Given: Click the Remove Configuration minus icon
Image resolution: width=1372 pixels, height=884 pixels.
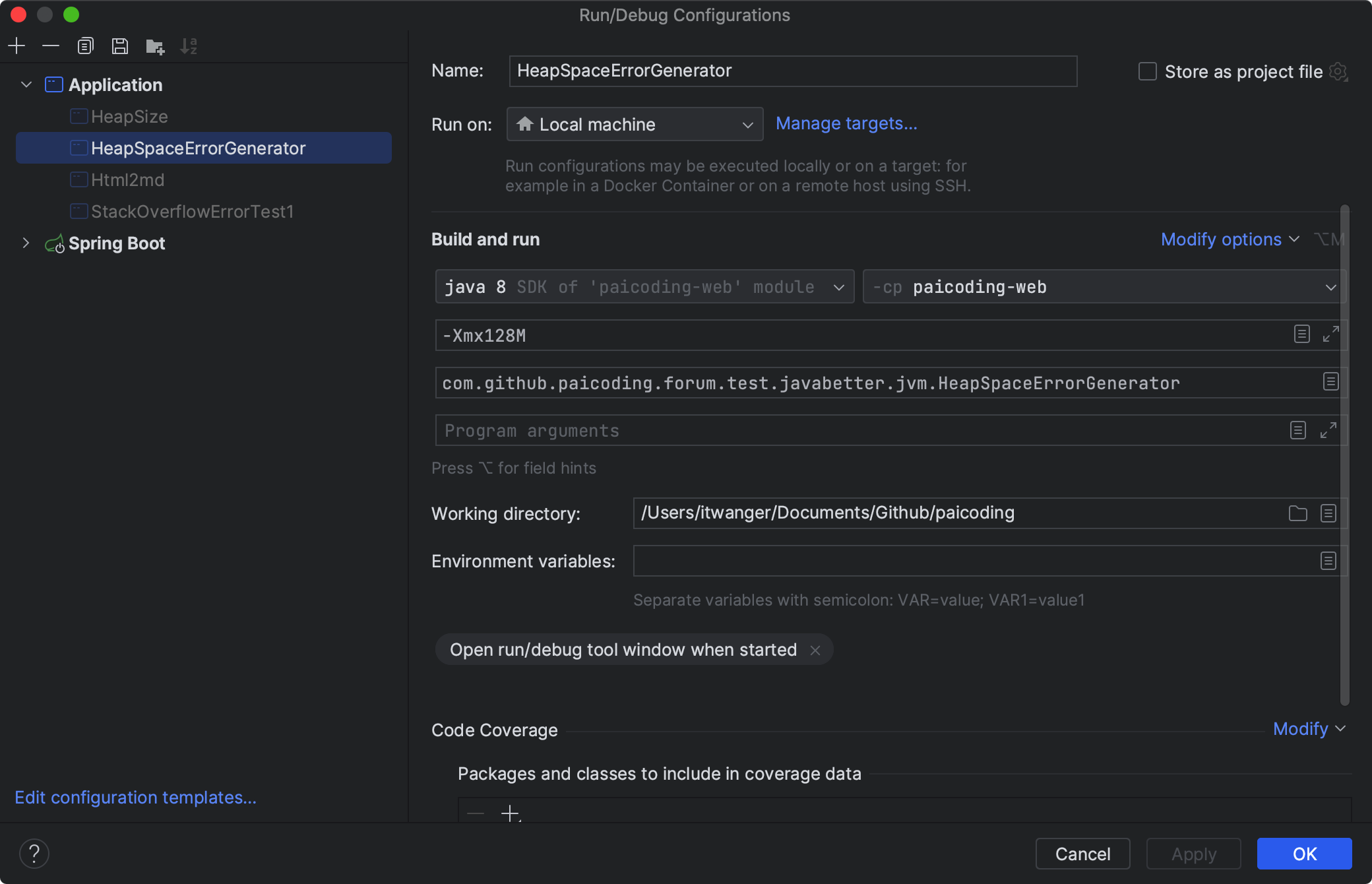Looking at the screenshot, I should point(51,46).
